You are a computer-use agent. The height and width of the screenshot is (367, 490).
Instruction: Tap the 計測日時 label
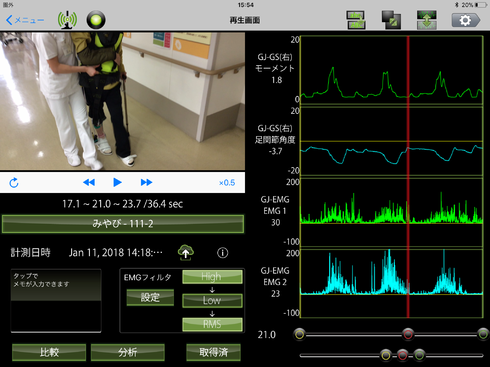tap(30, 253)
